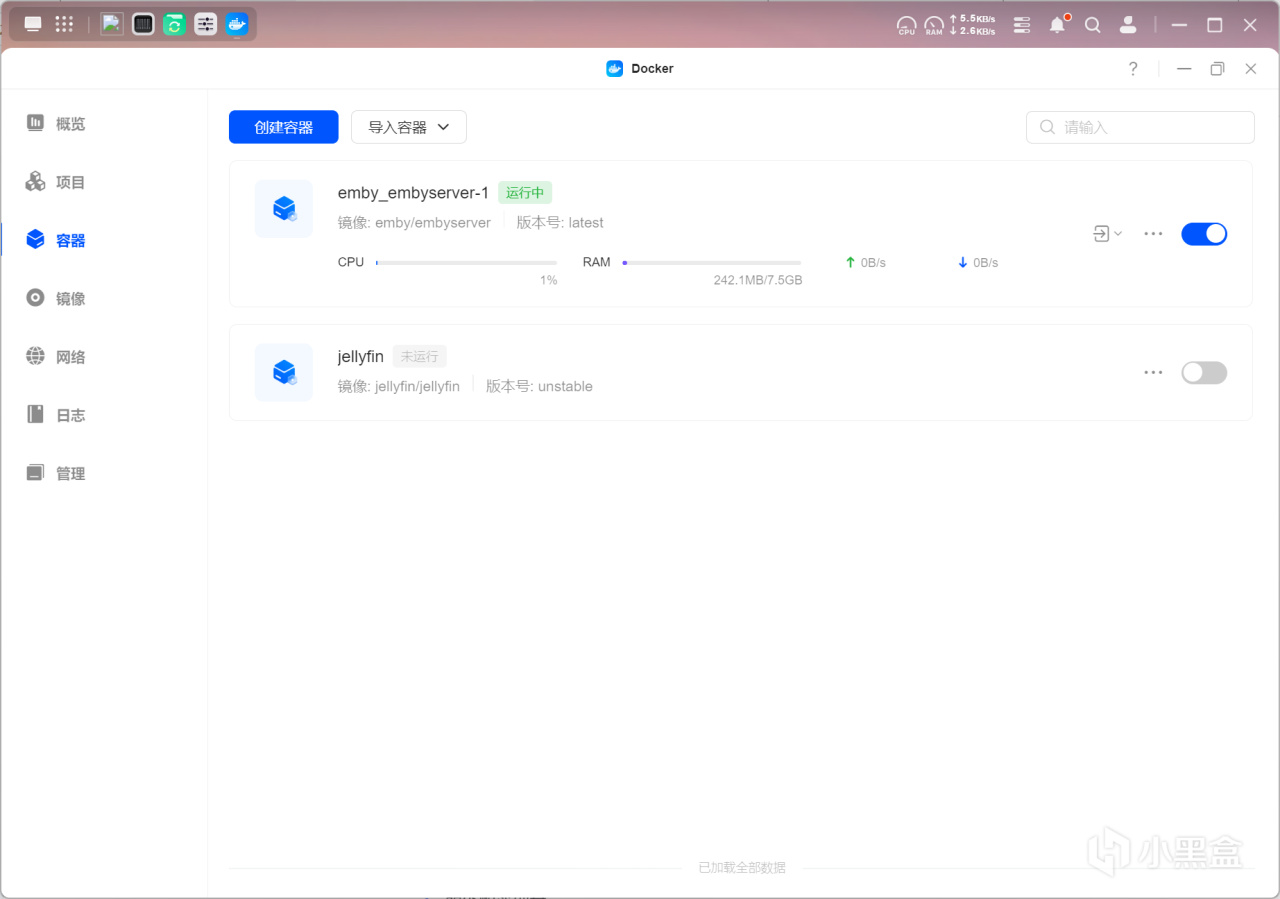Click the 镜像: emby/embyserver text
The height and width of the screenshot is (899, 1280).
click(x=414, y=223)
